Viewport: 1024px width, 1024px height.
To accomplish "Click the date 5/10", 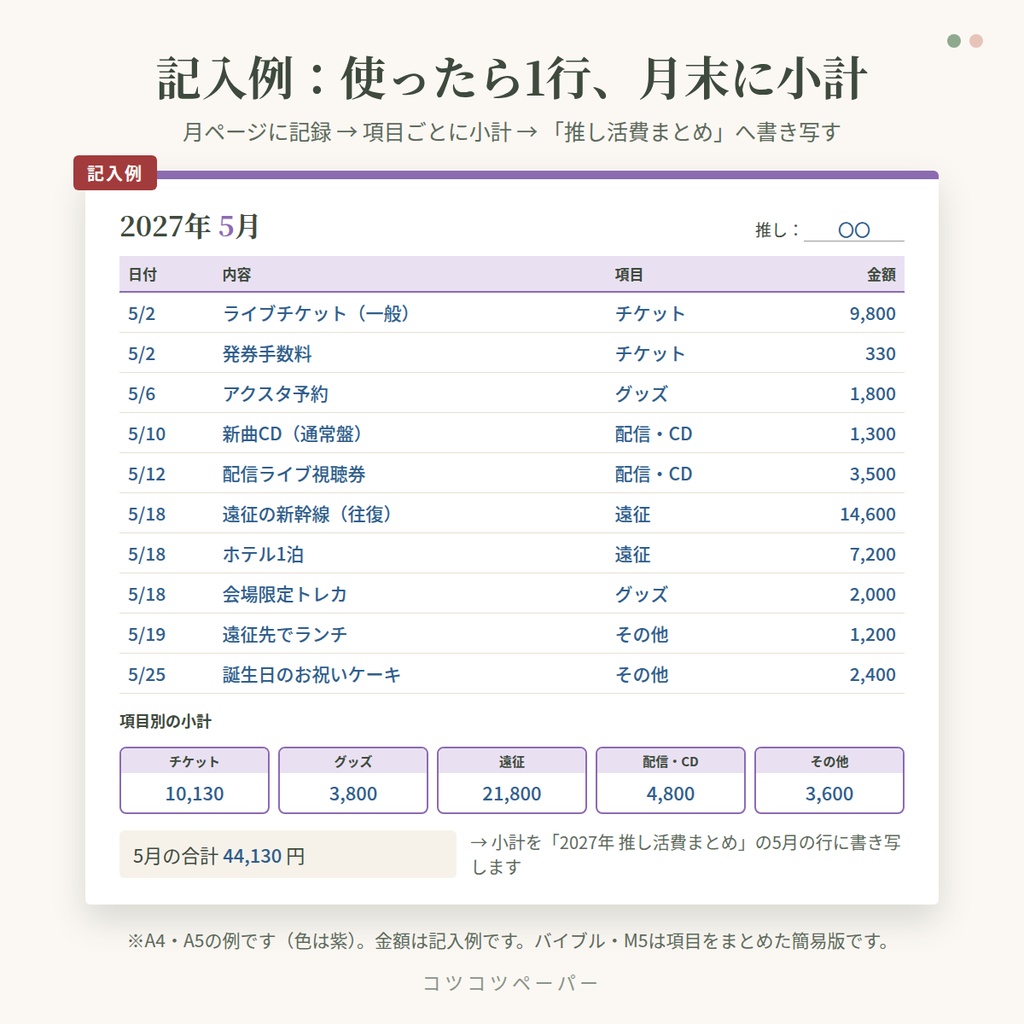I will point(147,434).
